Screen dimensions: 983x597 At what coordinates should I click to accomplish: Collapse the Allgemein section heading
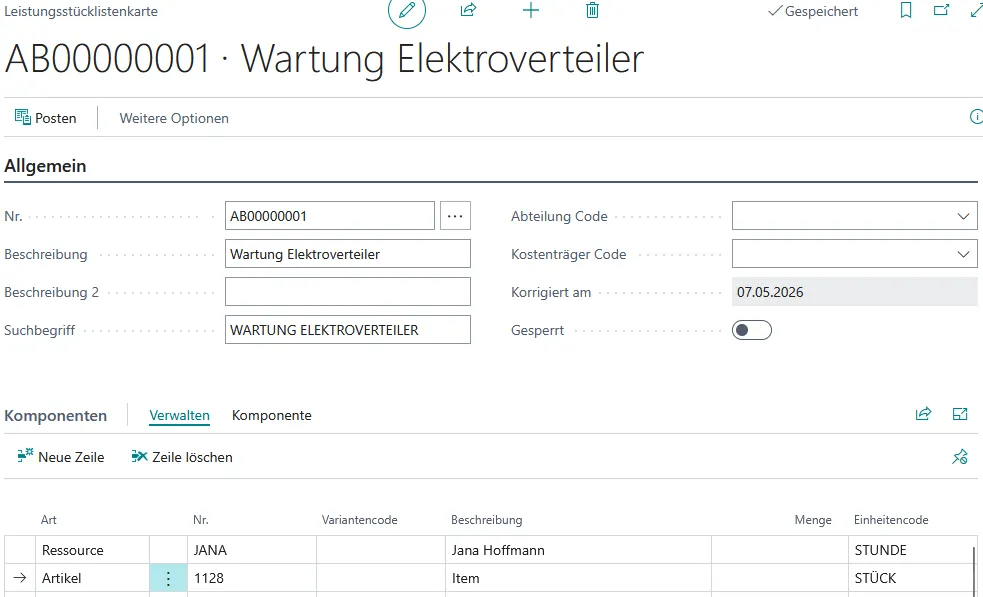pos(45,166)
